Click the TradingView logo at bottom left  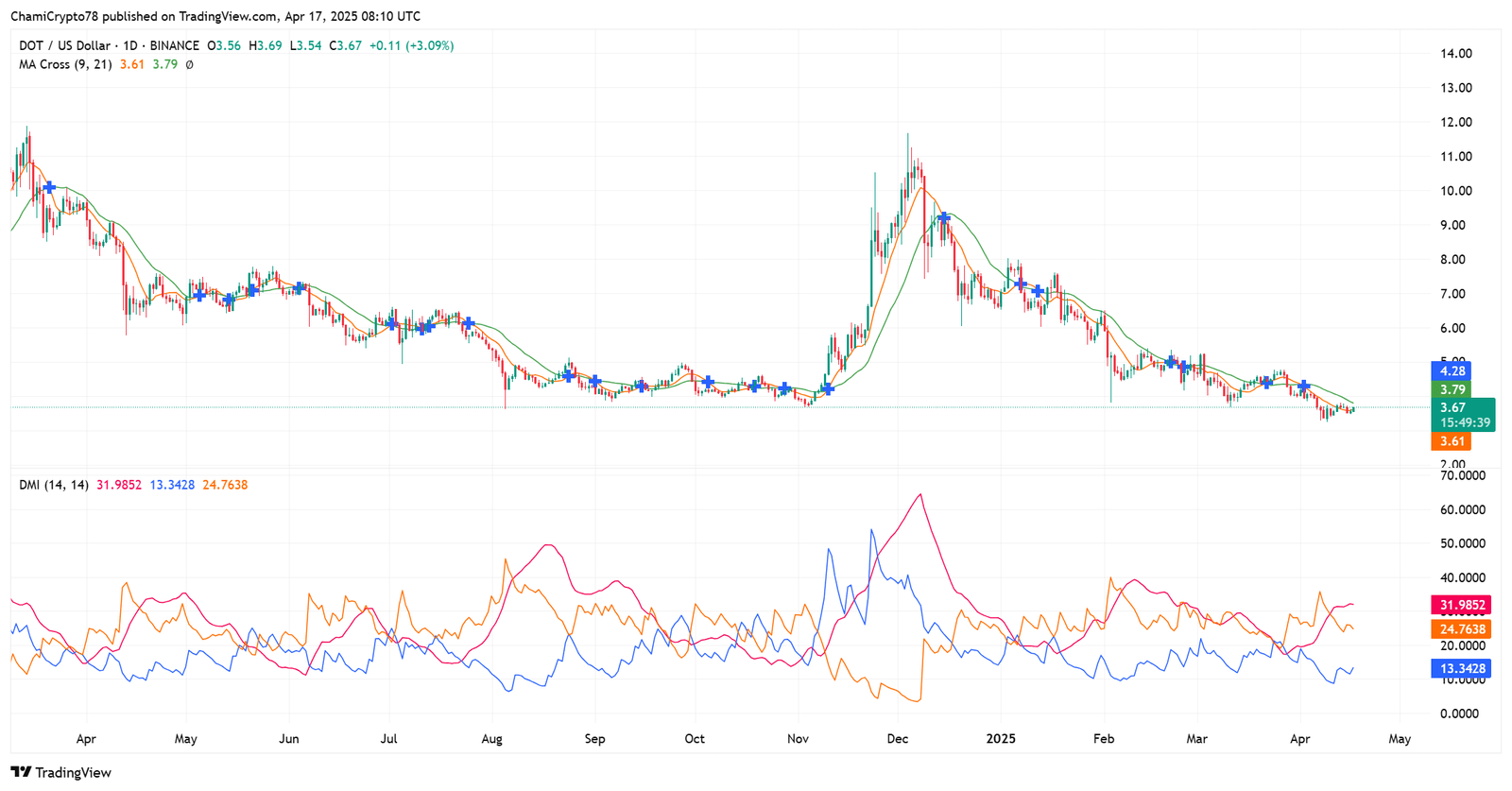[x=61, y=772]
